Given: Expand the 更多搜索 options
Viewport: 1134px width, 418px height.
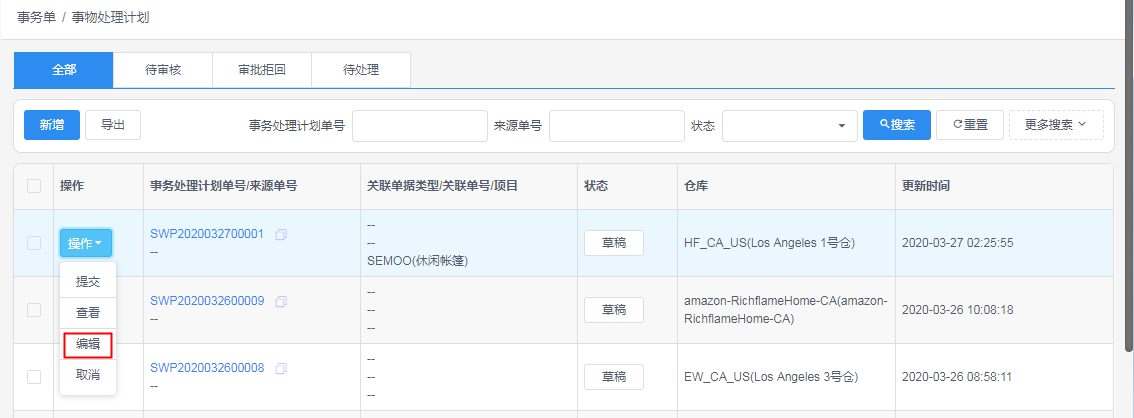Looking at the screenshot, I should (1056, 124).
